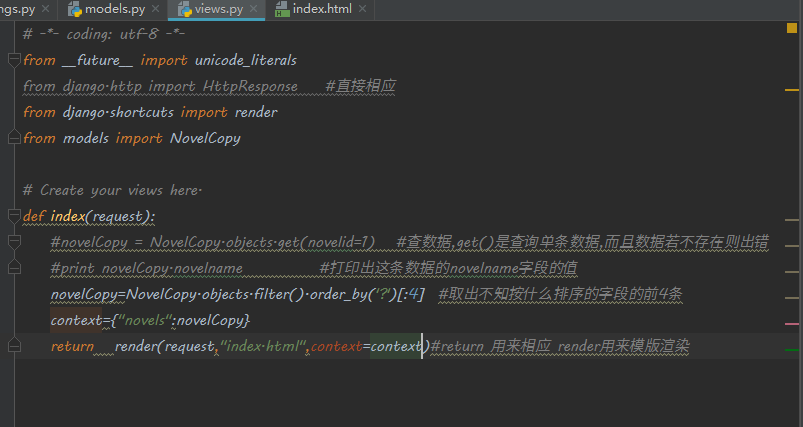
Task: Click the fold end marker on return line
Action: [x=13, y=346]
